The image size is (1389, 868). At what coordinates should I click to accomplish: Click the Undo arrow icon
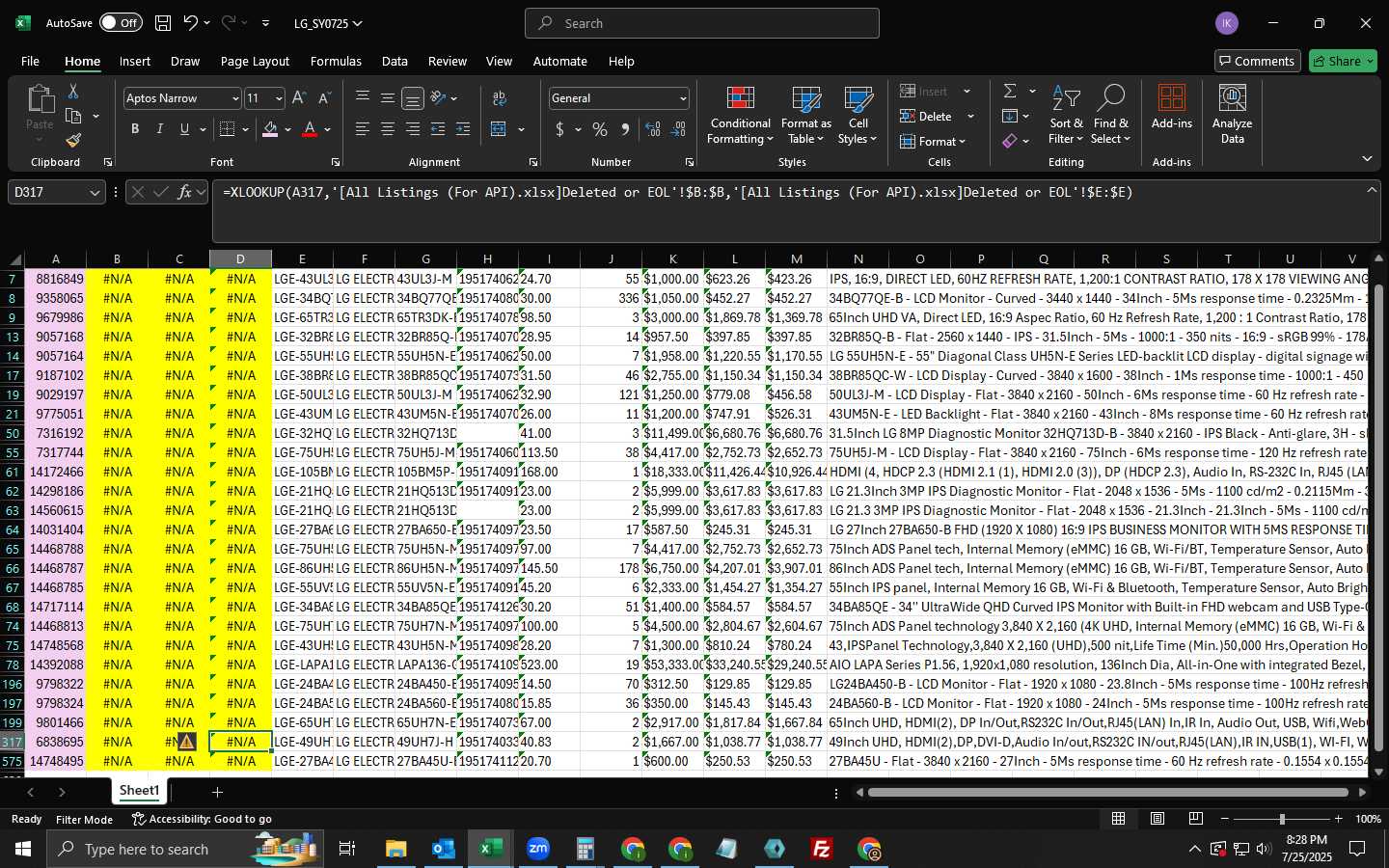(191, 23)
